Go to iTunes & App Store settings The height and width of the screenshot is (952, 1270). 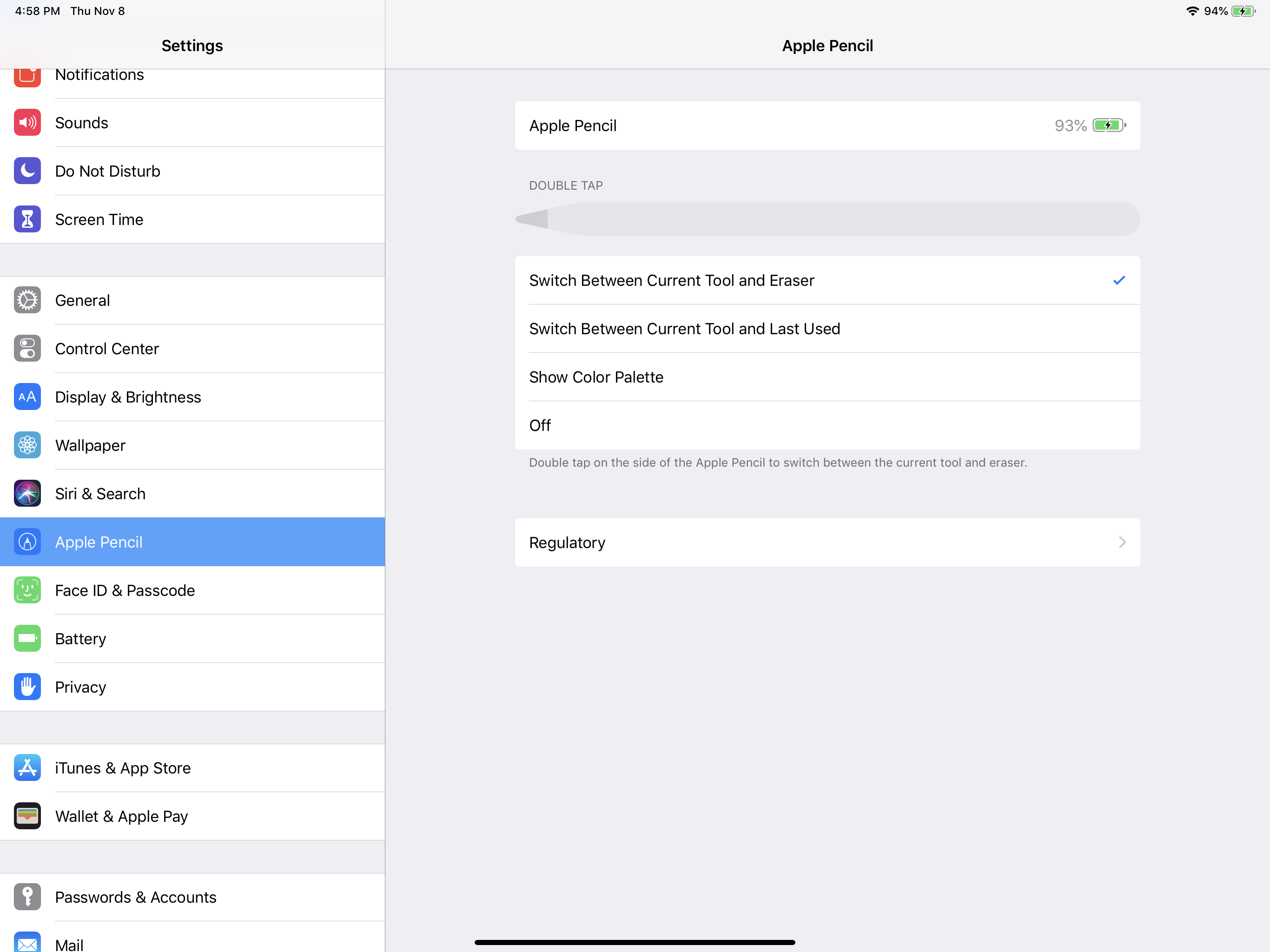192,767
